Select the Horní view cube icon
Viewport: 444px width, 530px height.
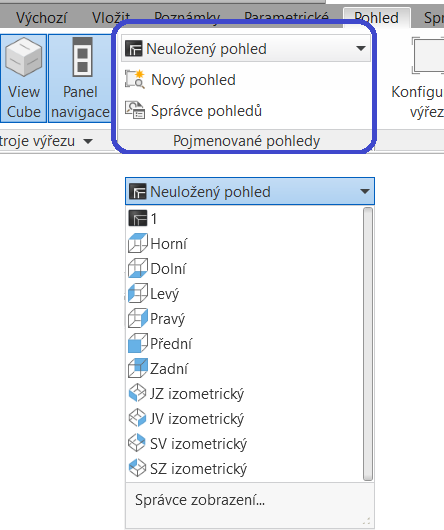tap(138, 243)
